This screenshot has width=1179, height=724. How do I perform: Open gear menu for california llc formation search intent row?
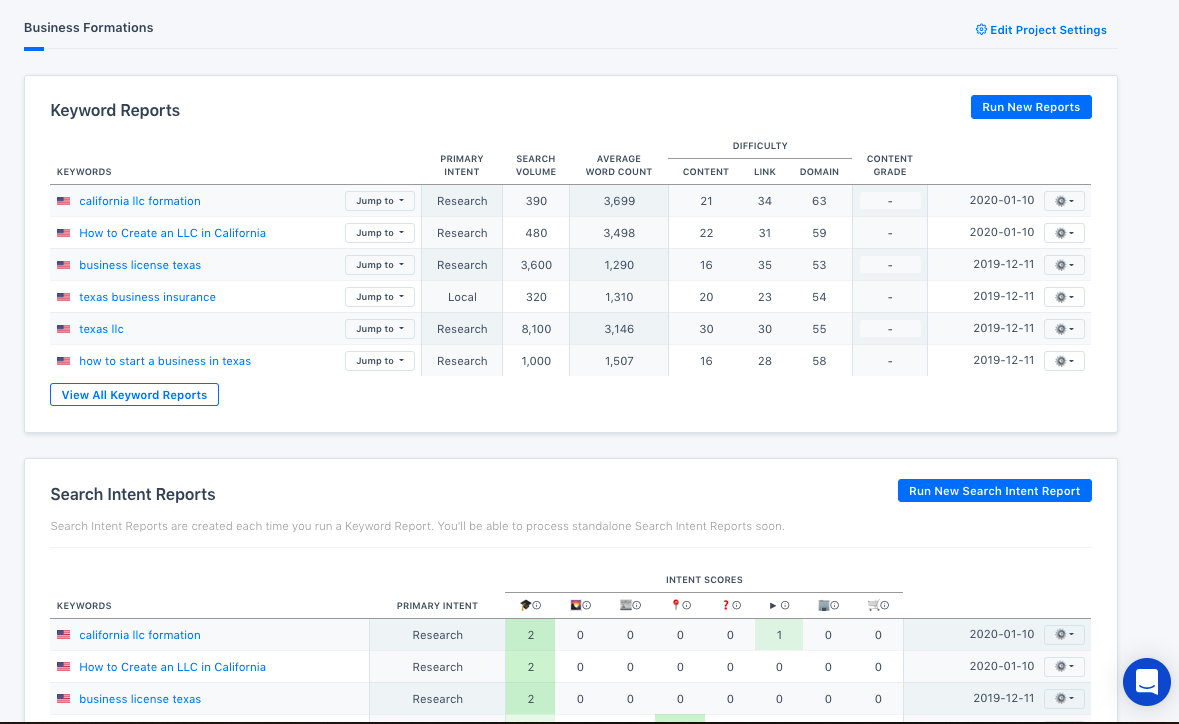click(1064, 635)
